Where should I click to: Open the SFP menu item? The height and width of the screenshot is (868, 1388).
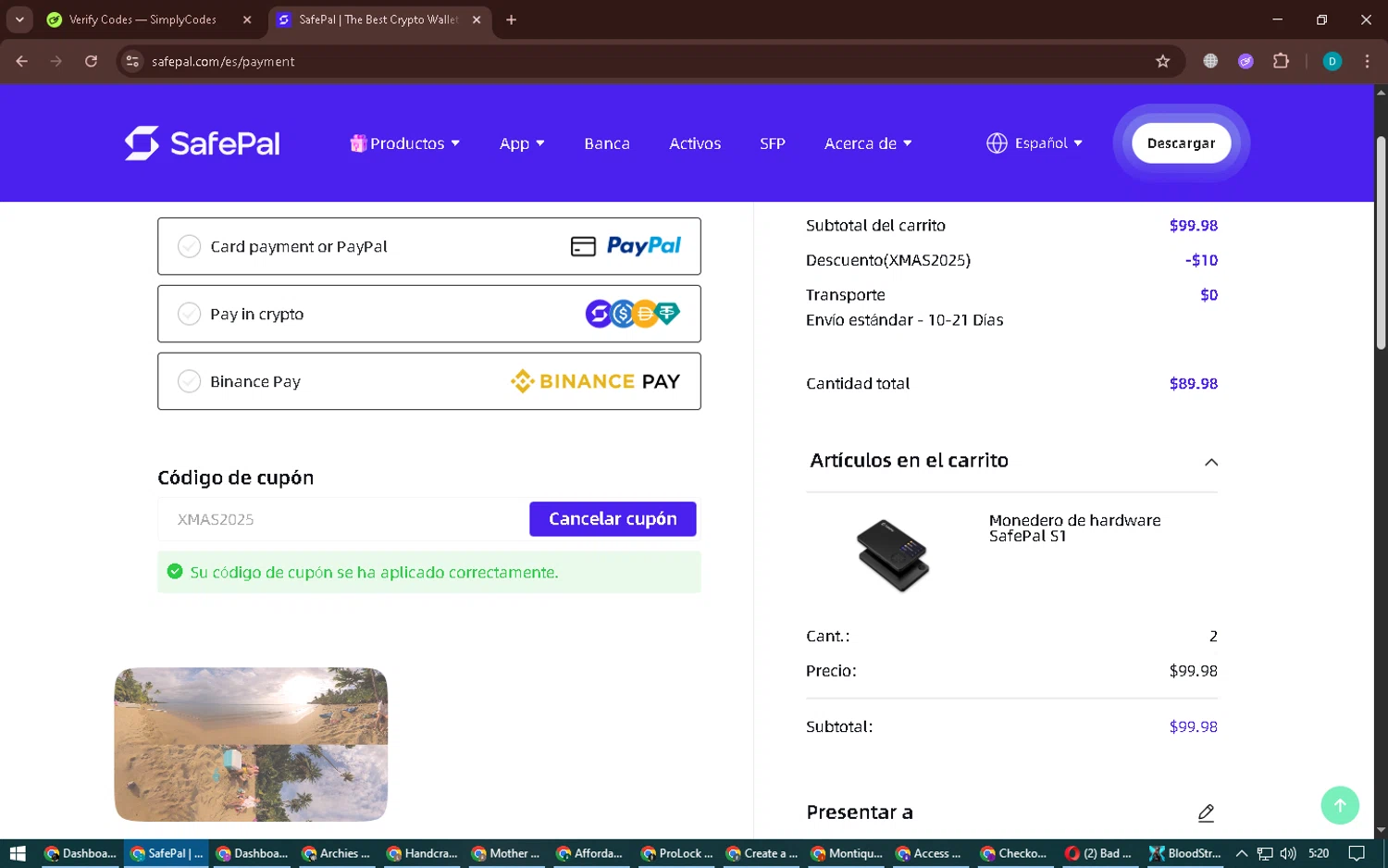pos(773,143)
